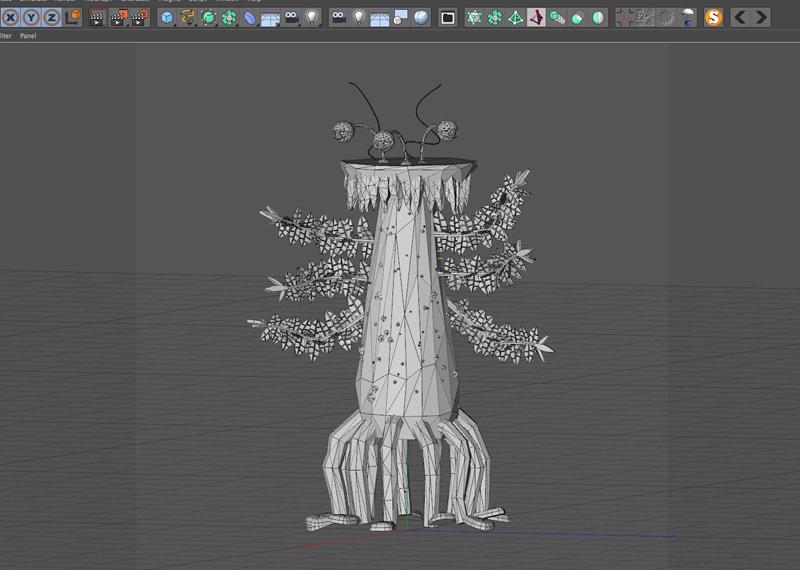Add Floor object from Cube primitive group

point(270,19)
